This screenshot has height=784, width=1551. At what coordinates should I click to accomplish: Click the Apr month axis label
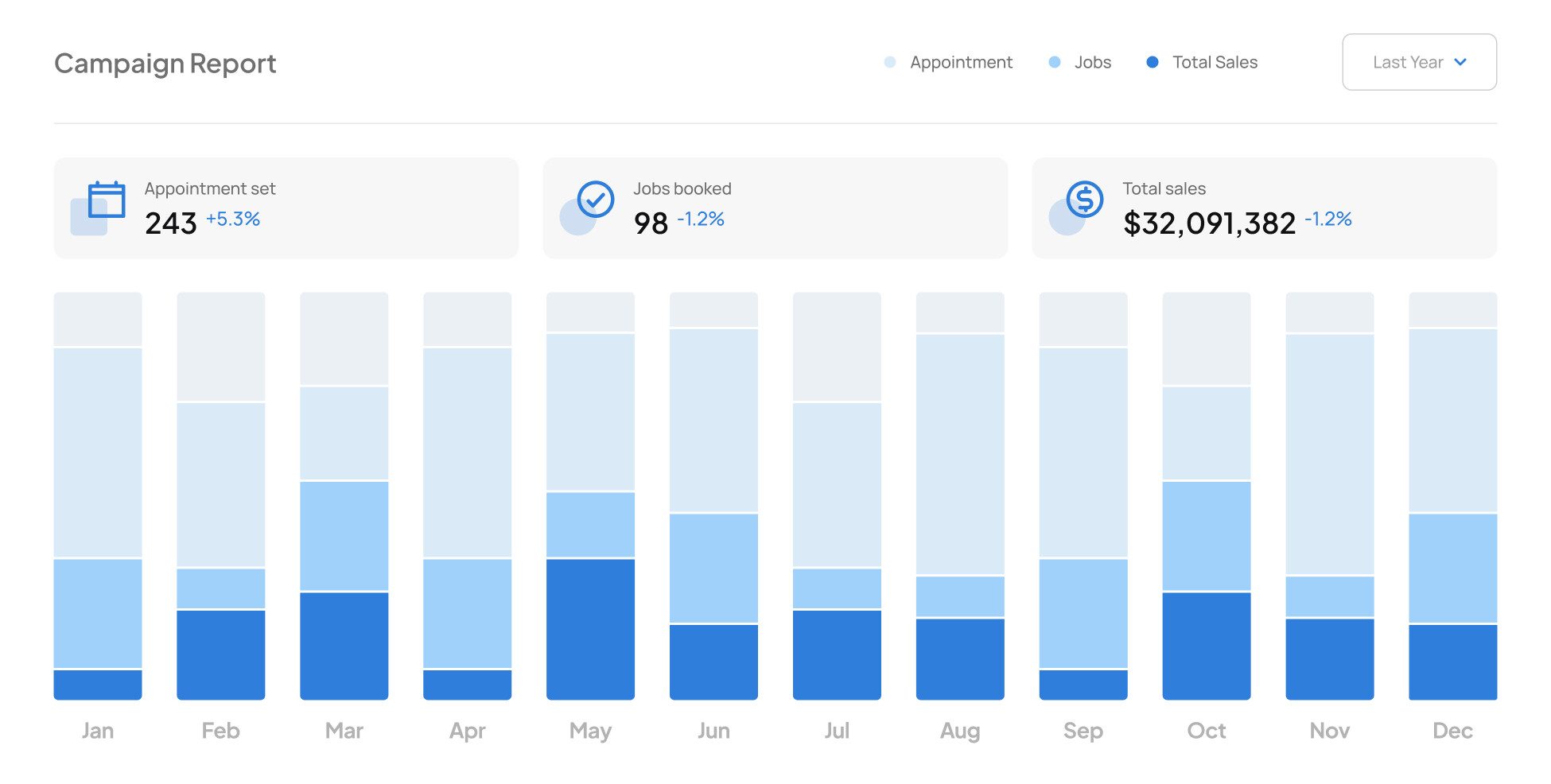tap(468, 731)
